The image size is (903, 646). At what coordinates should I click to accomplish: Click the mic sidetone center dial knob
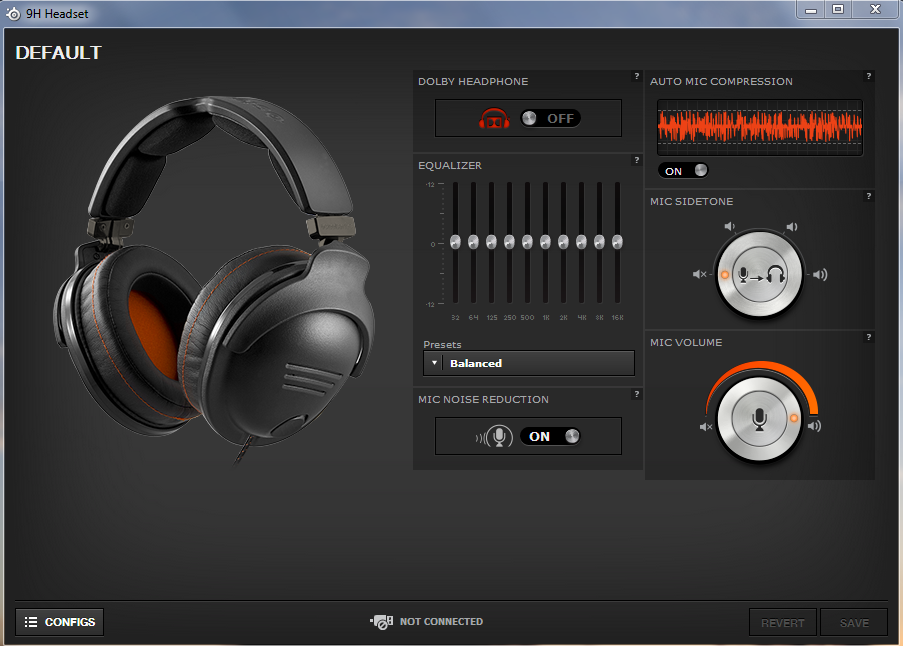tap(760, 274)
